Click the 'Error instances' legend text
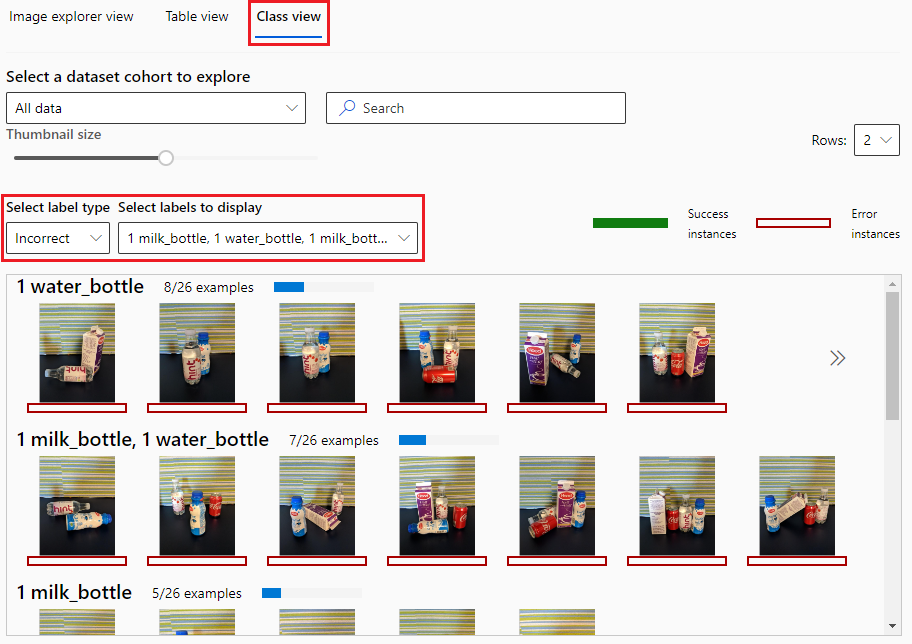Viewport: 912px width, 644px height. coord(875,224)
